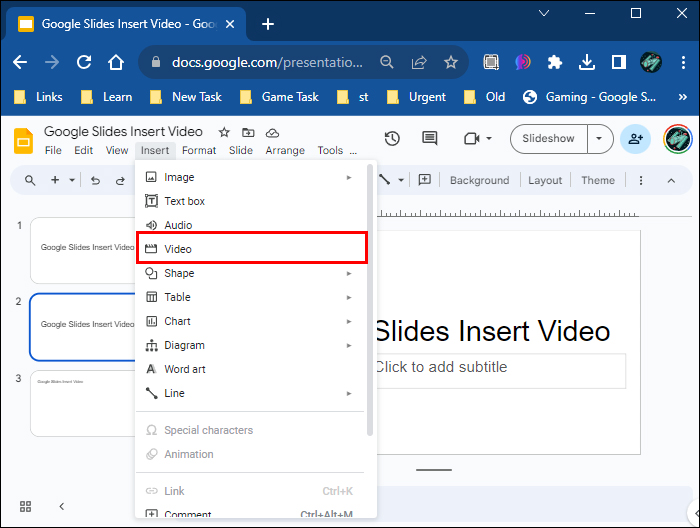Screen dimensions: 700x528
Task: Click the subtitle placeholder text box
Action: tap(498, 369)
